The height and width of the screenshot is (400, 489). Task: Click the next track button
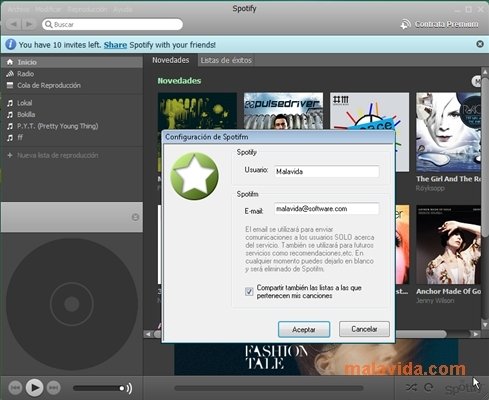pos(53,387)
